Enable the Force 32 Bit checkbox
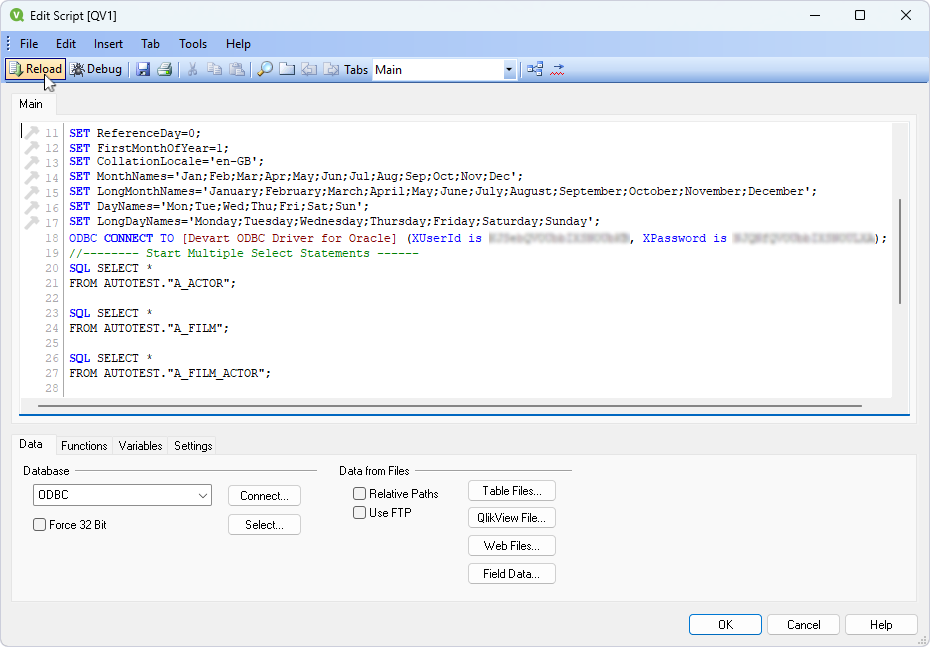The image size is (930, 647). pos(40,524)
